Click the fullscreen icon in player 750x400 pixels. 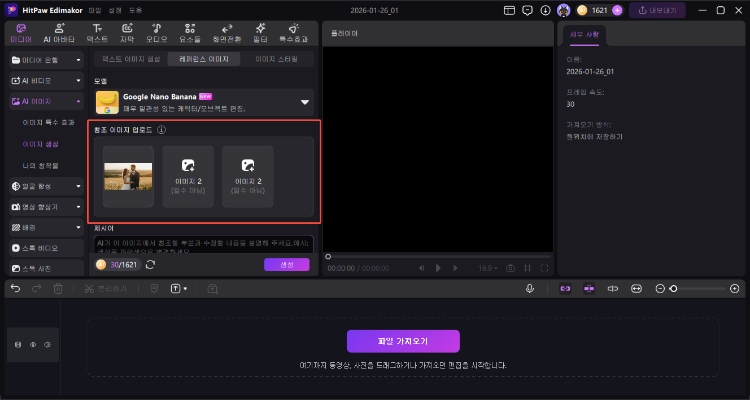click(544, 268)
